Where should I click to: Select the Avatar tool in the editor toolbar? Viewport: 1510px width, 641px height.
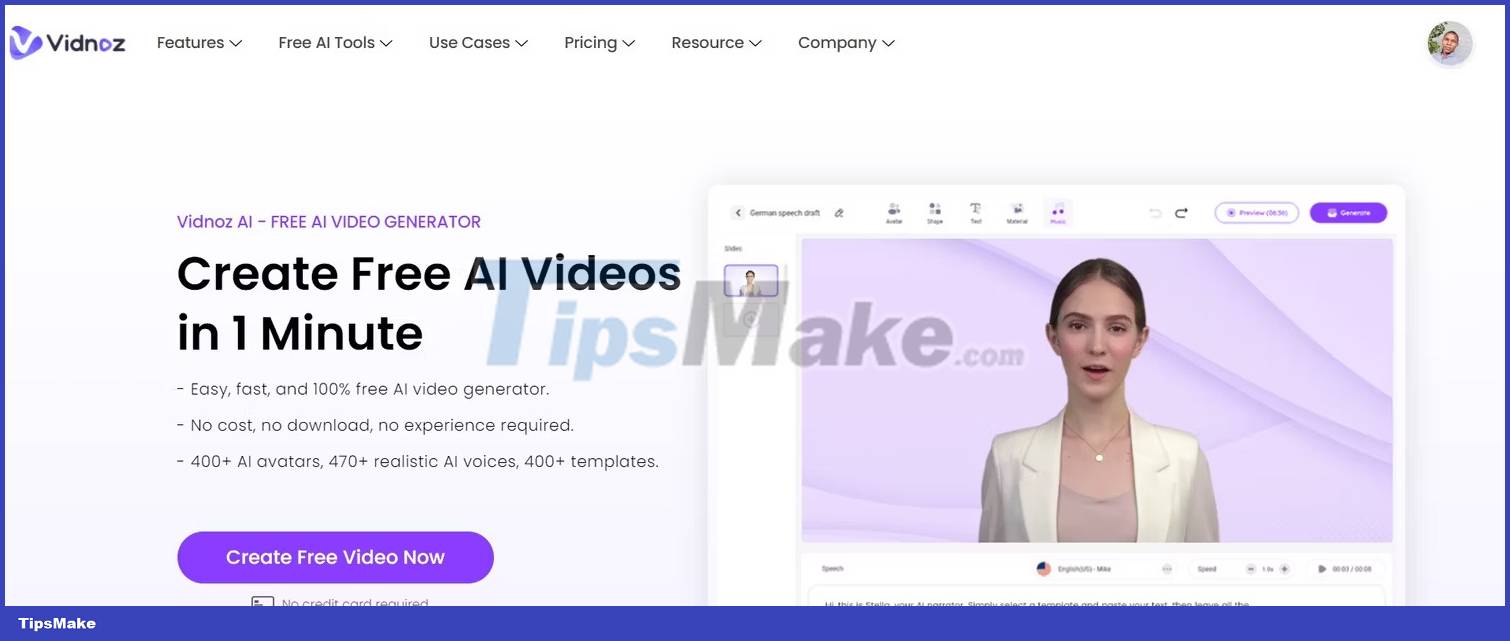pos(893,211)
